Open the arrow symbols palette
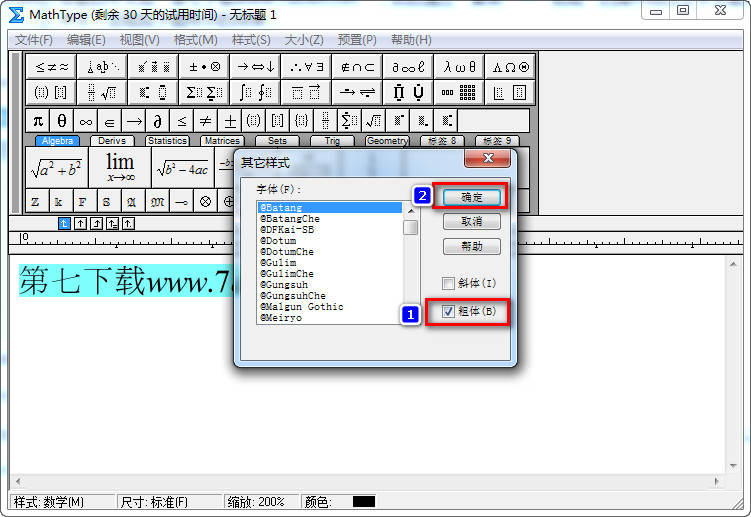Viewport: 751px width, 517px height. [255, 67]
